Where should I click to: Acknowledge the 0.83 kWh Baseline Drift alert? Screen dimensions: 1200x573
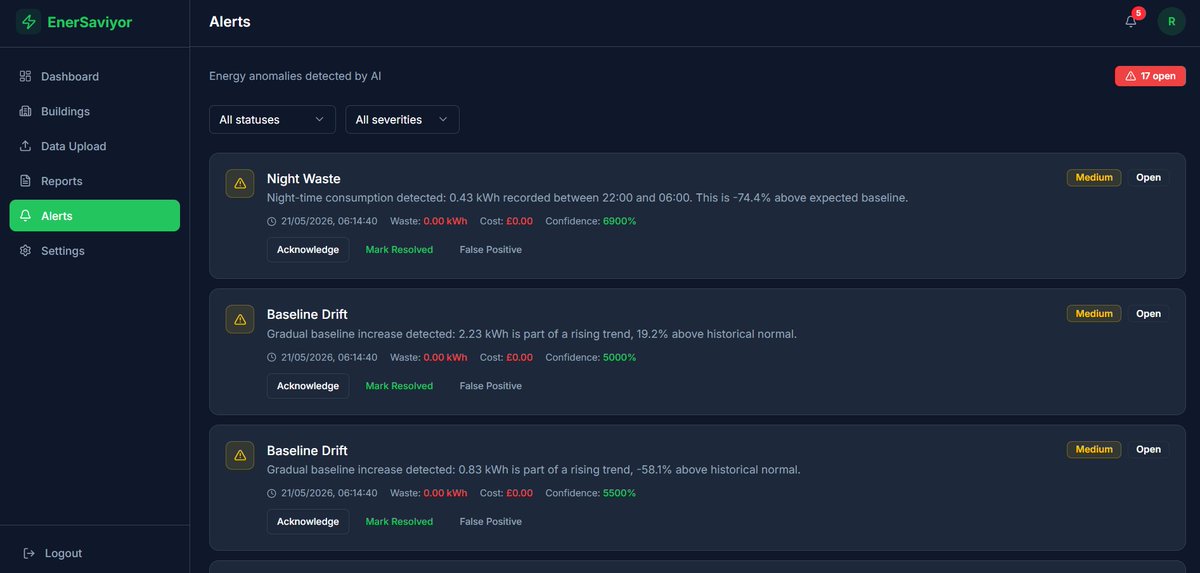[308, 521]
